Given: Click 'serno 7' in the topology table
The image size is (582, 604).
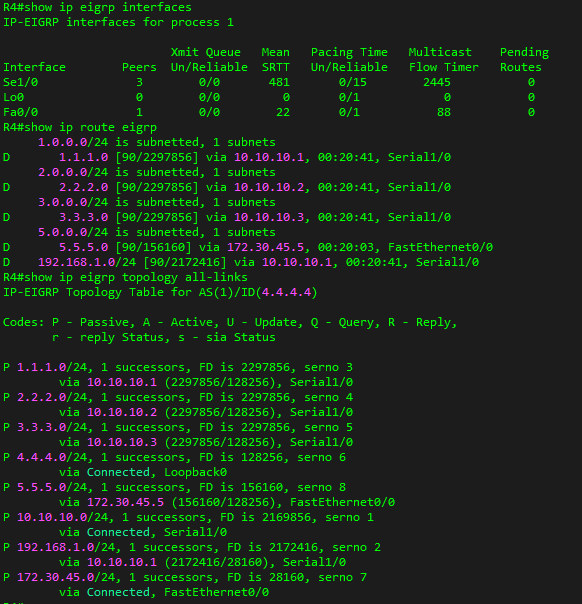Looking at the screenshot, I should [x=342, y=578].
